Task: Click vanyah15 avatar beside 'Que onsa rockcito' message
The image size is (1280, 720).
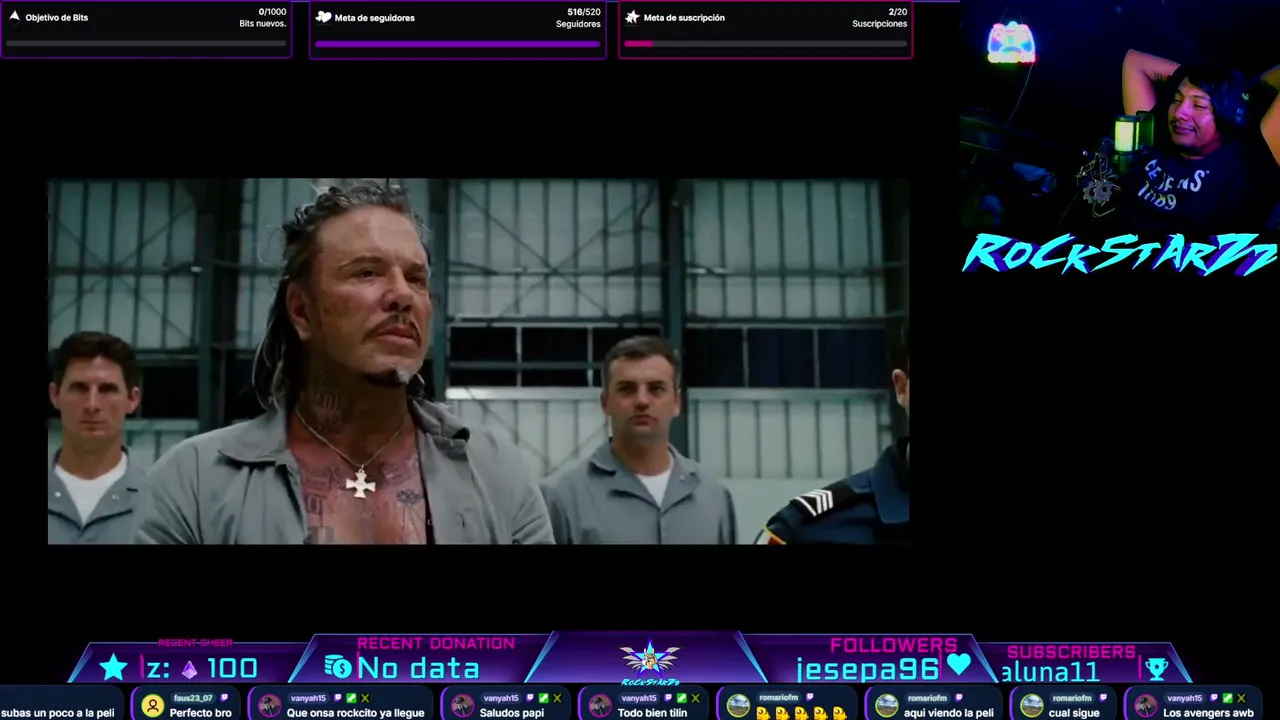Action: click(270, 706)
